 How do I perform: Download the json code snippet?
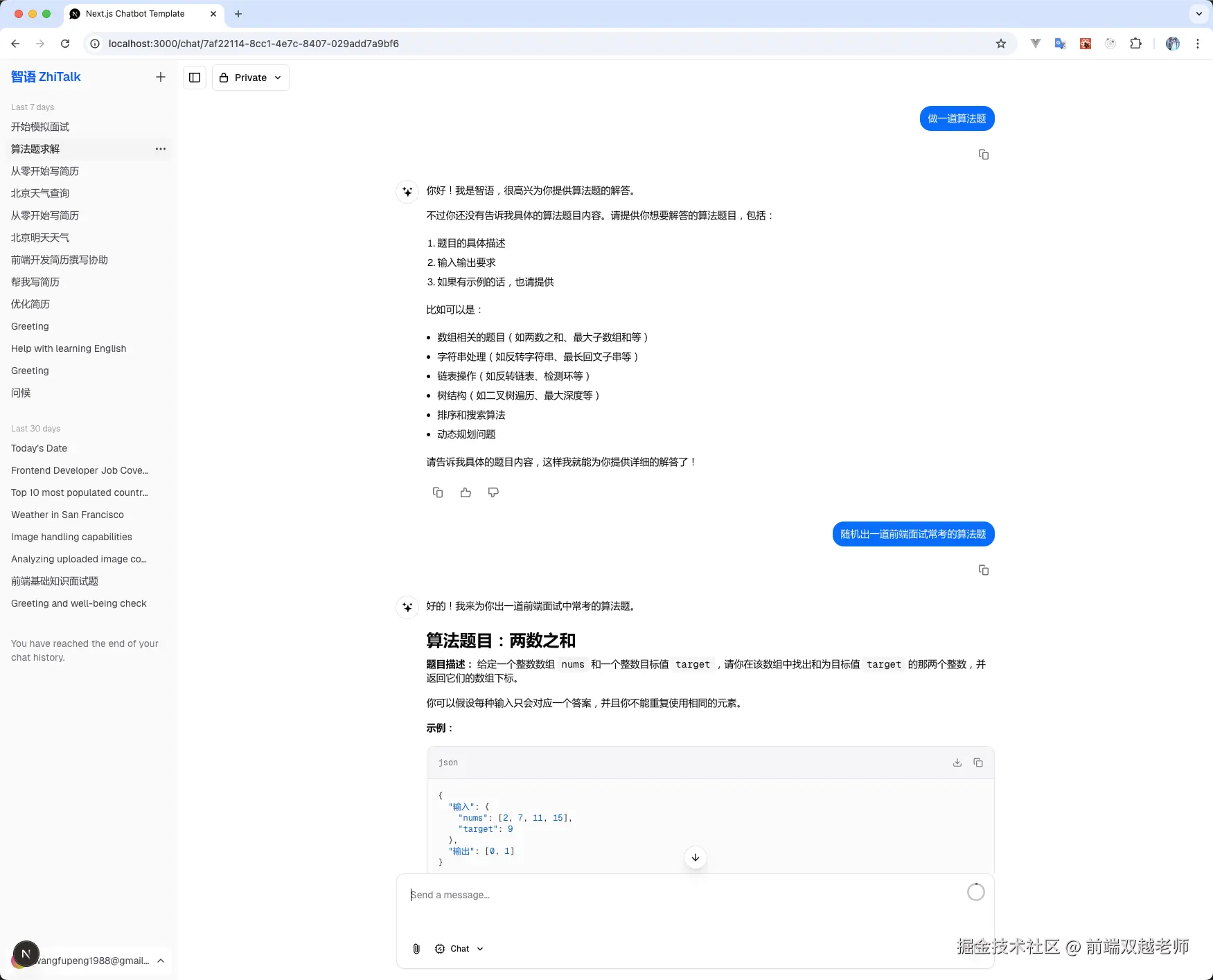[957, 762]
